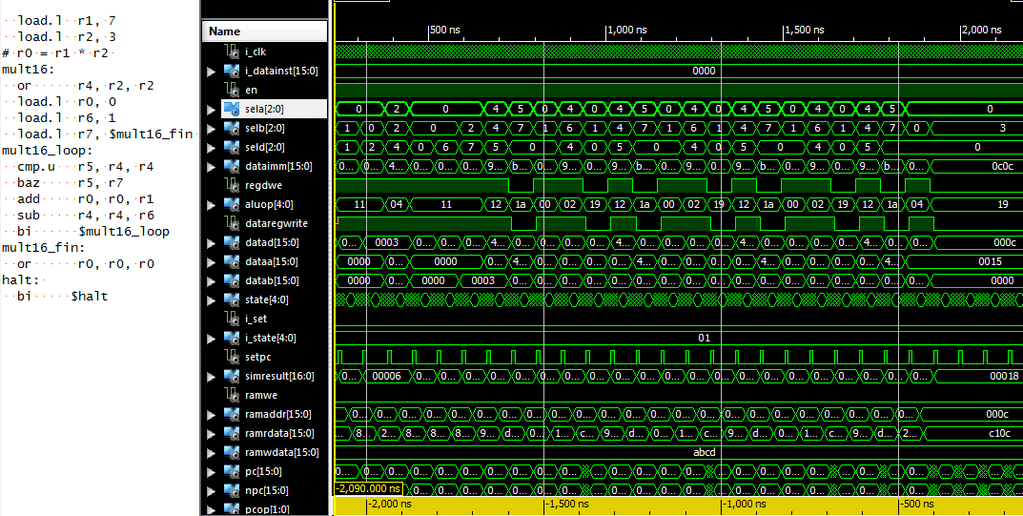Click the selb[2:0] bus icon
The width and height of the screenshot is (1023, 516).
pyautogui.click(x=232, y=128)
